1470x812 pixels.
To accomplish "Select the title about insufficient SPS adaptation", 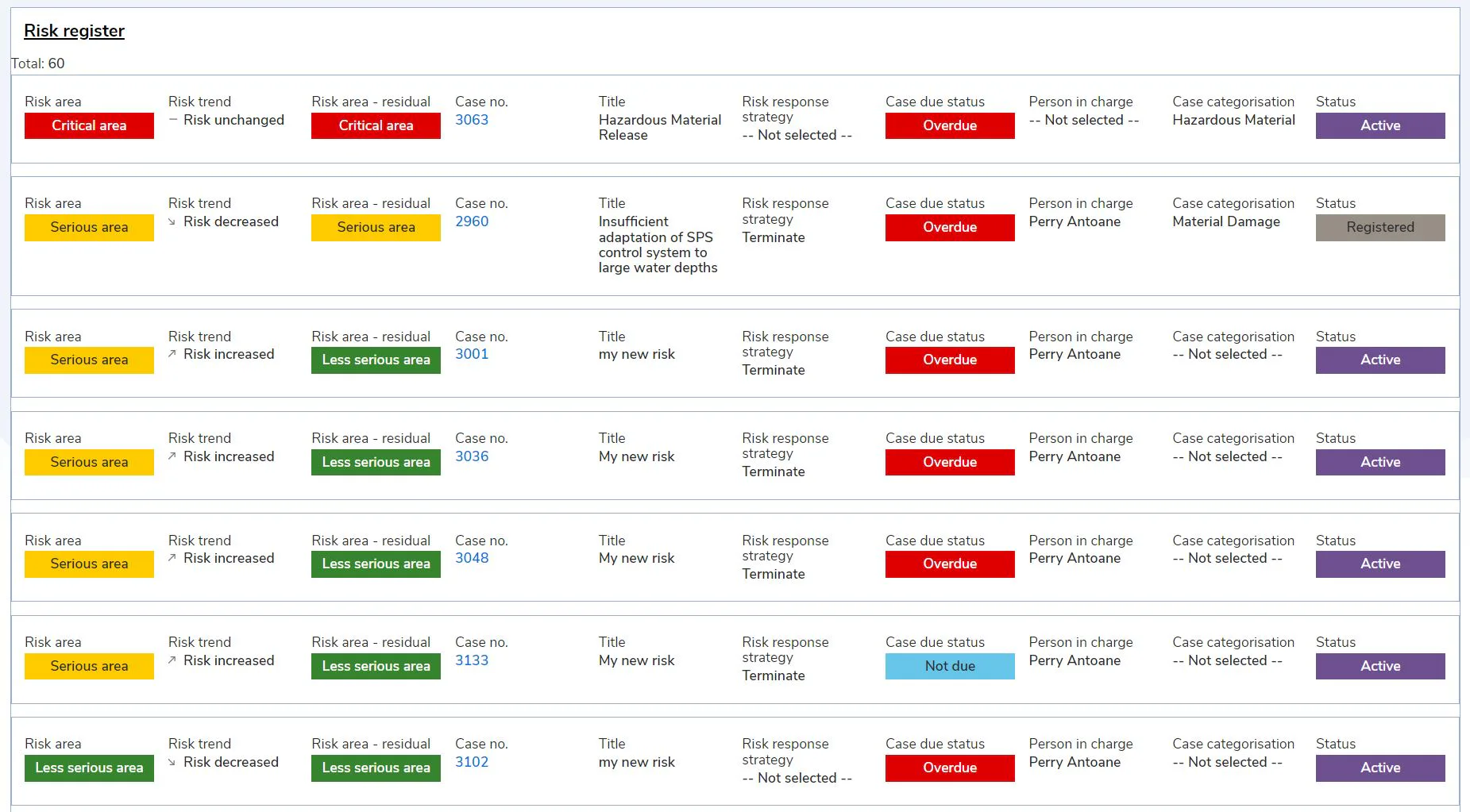I will tap(658, 244).
